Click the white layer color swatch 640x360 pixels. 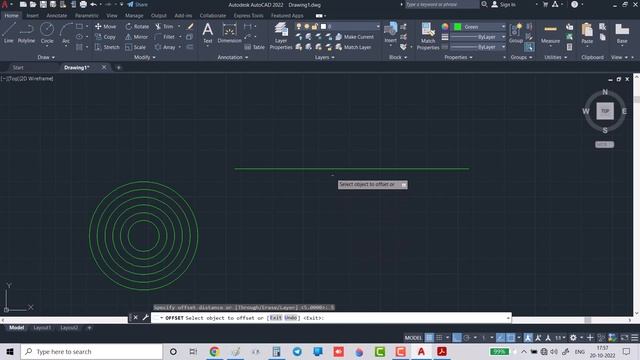coord(324,27)
